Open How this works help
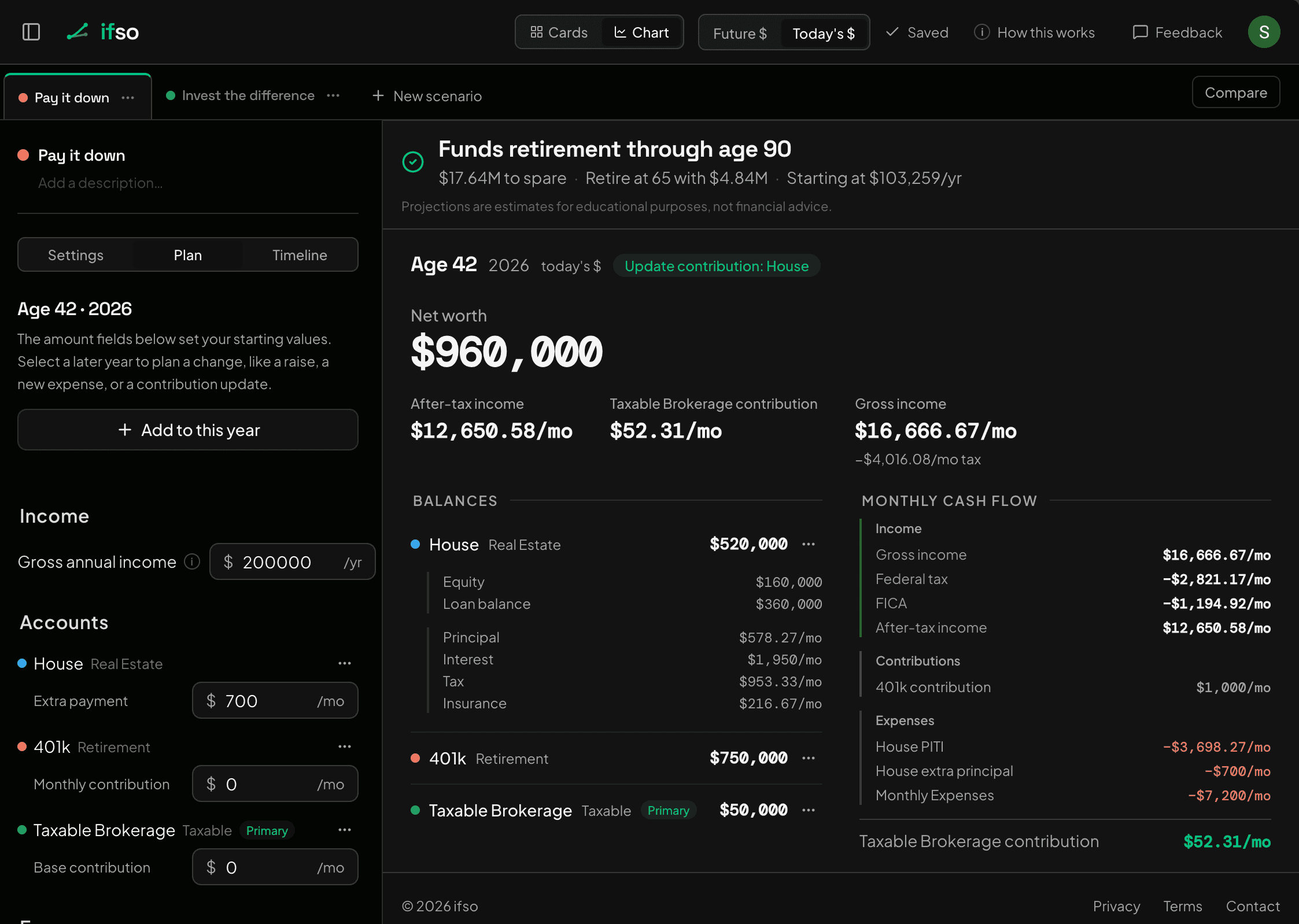The height and width of the screenshot is (924, 1299). tap(1035, 32)
